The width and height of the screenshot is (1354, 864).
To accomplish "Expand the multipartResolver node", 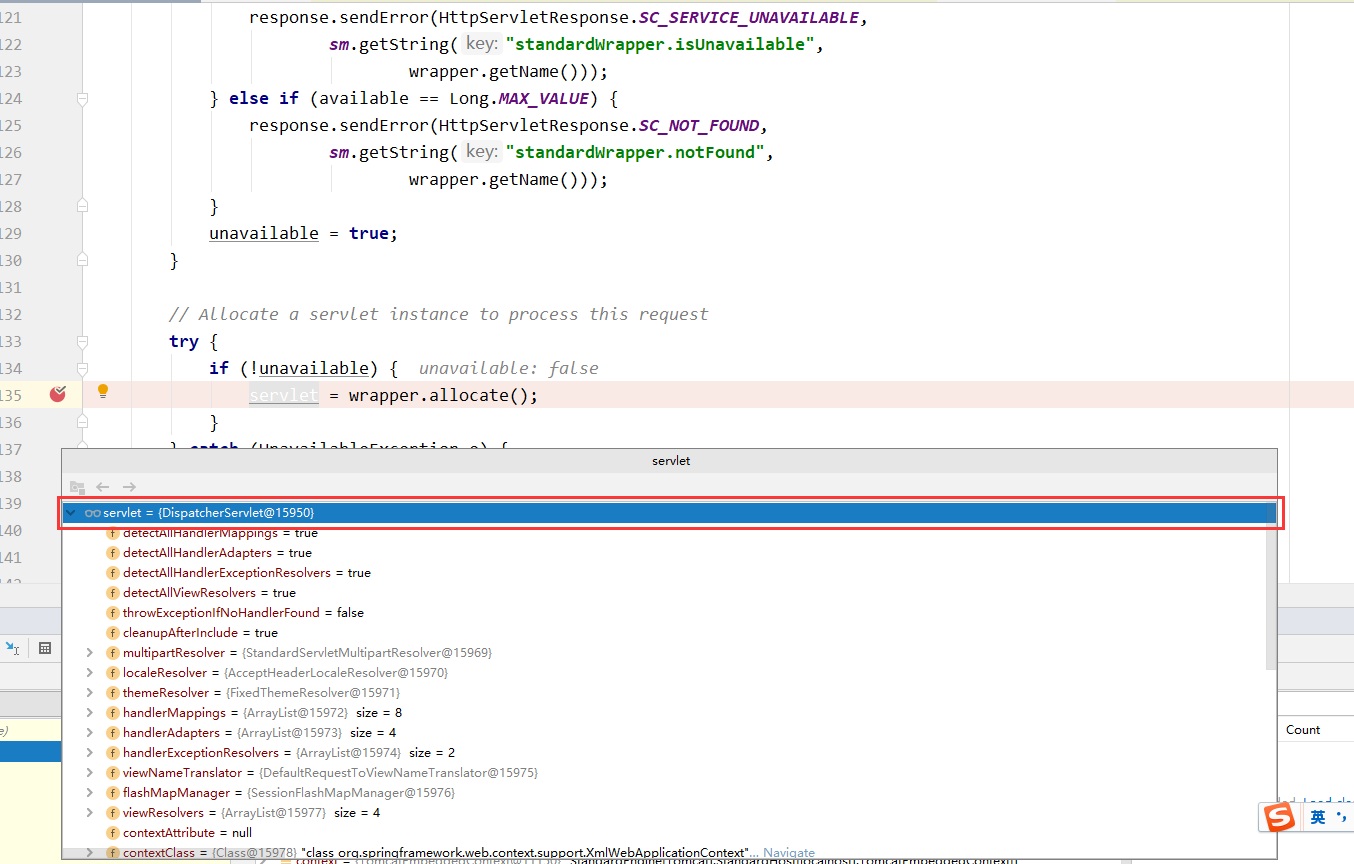I will click(x=89, y=653).
